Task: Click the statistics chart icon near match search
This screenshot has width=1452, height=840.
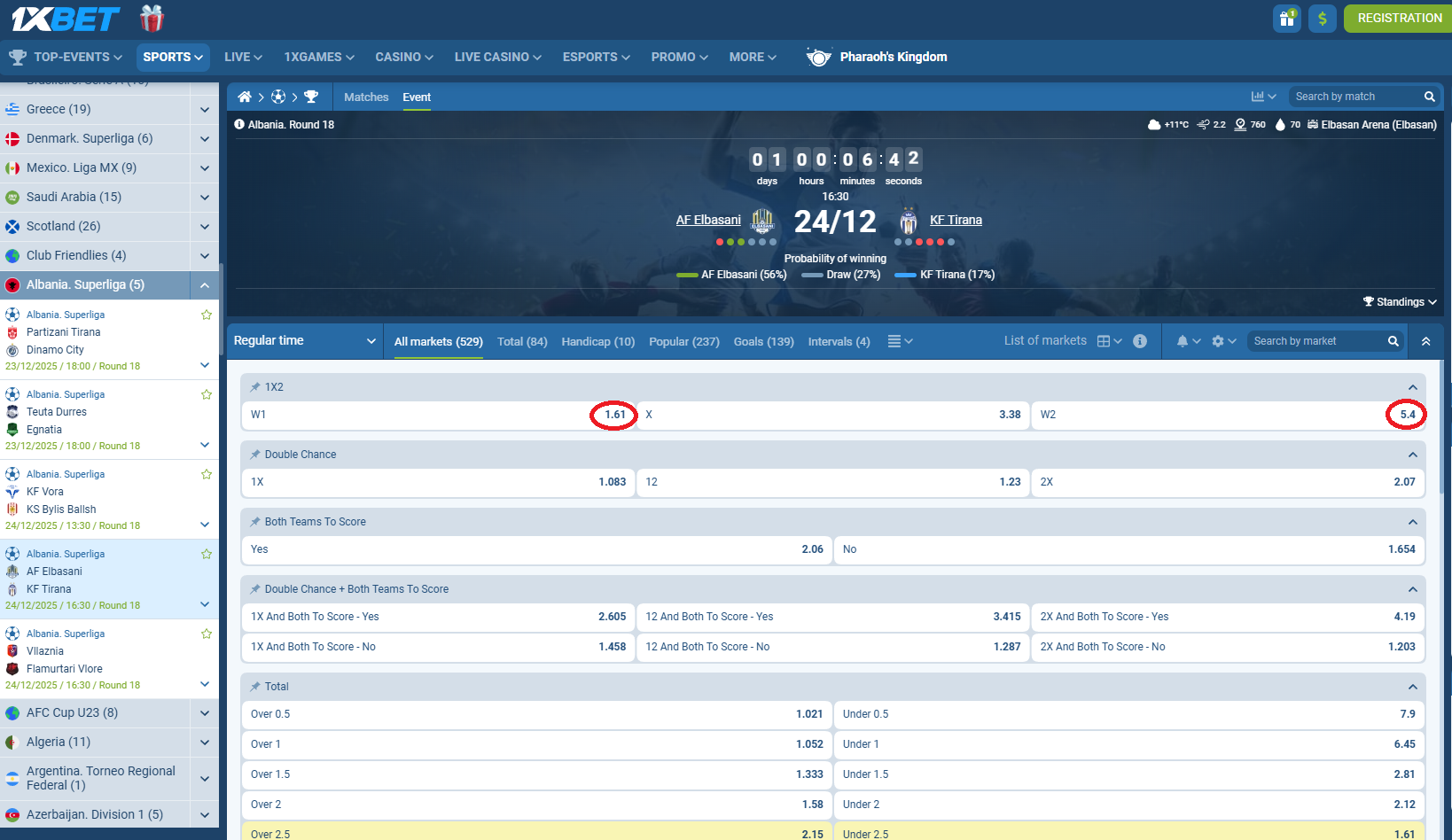Action: pos(1259,97)
